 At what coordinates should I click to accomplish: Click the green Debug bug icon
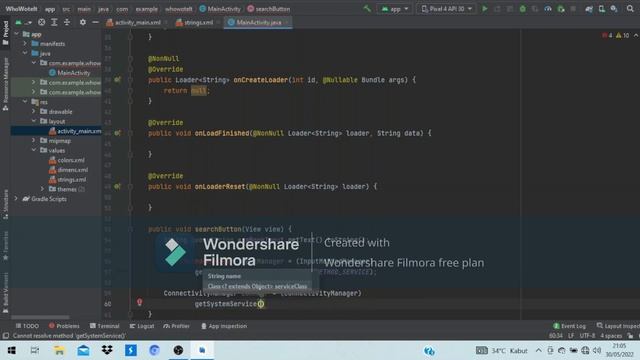point(522,9)
